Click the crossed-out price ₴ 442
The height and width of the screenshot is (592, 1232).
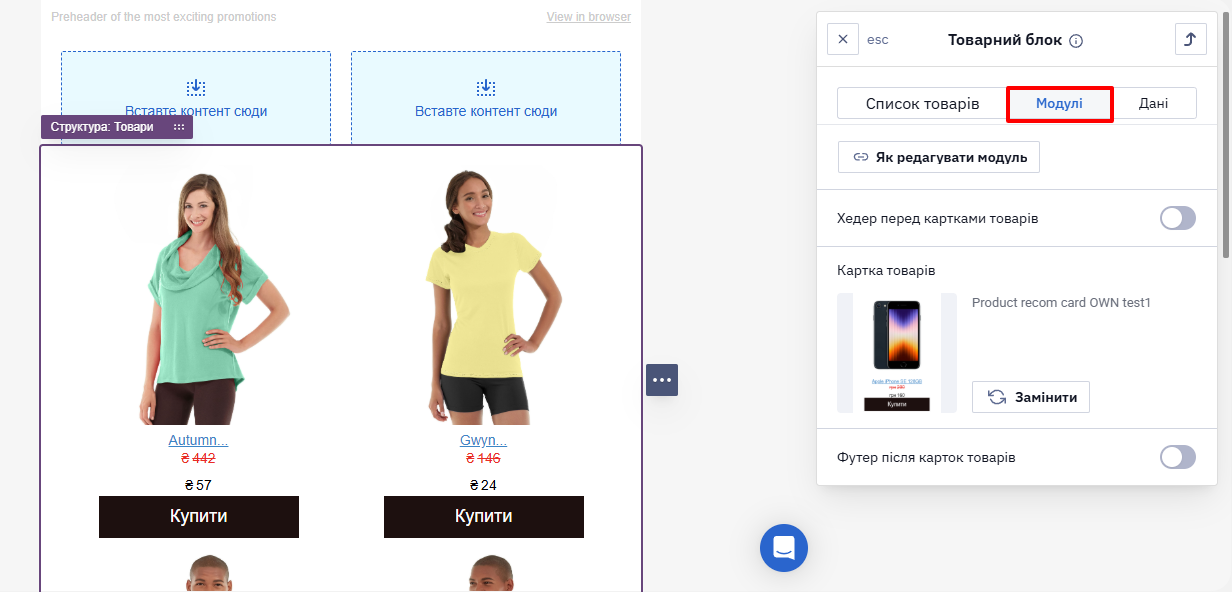(198, 458)
